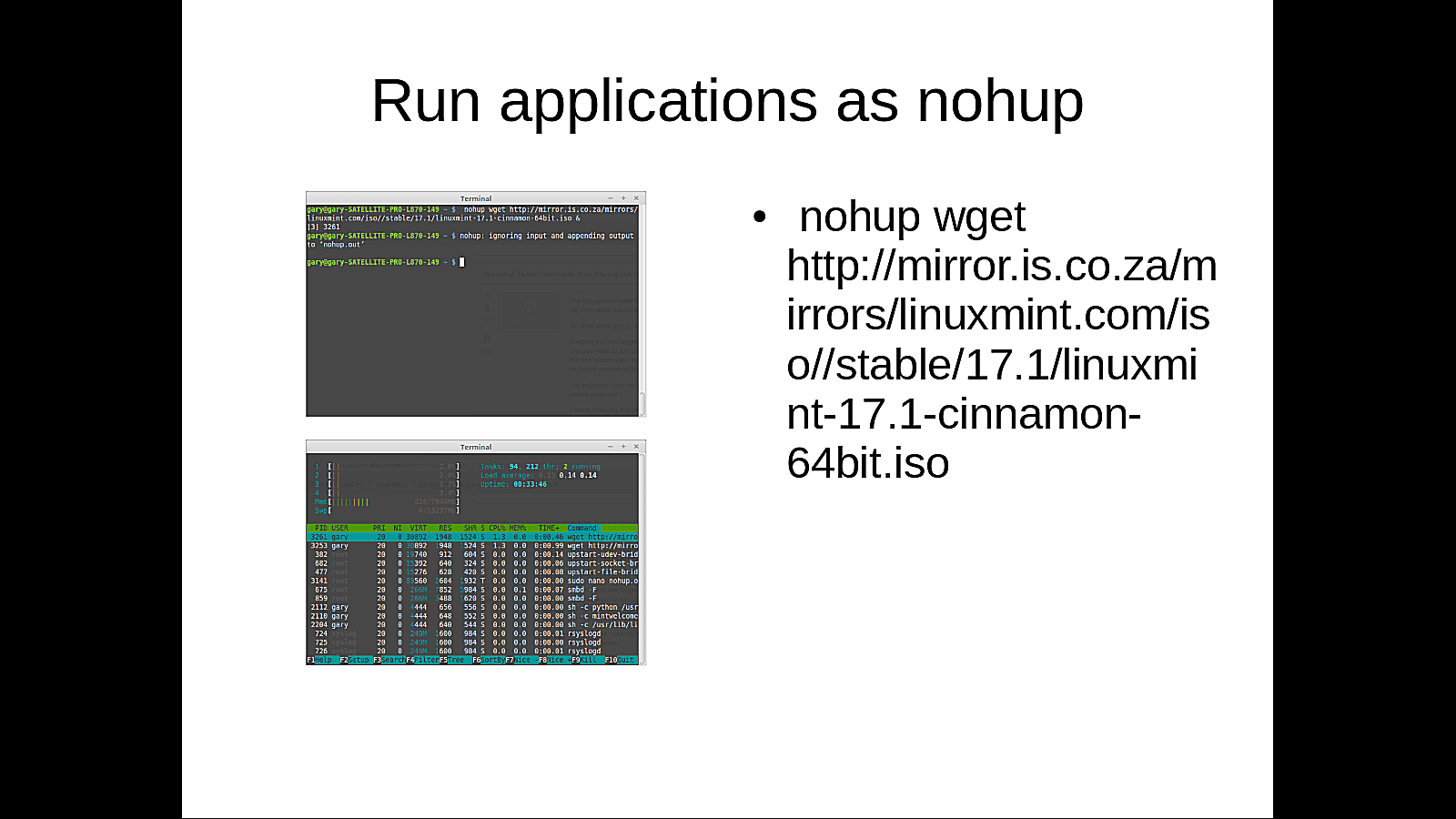
Task: Maximize the htop Terminal window
Action: coord(623,447)
